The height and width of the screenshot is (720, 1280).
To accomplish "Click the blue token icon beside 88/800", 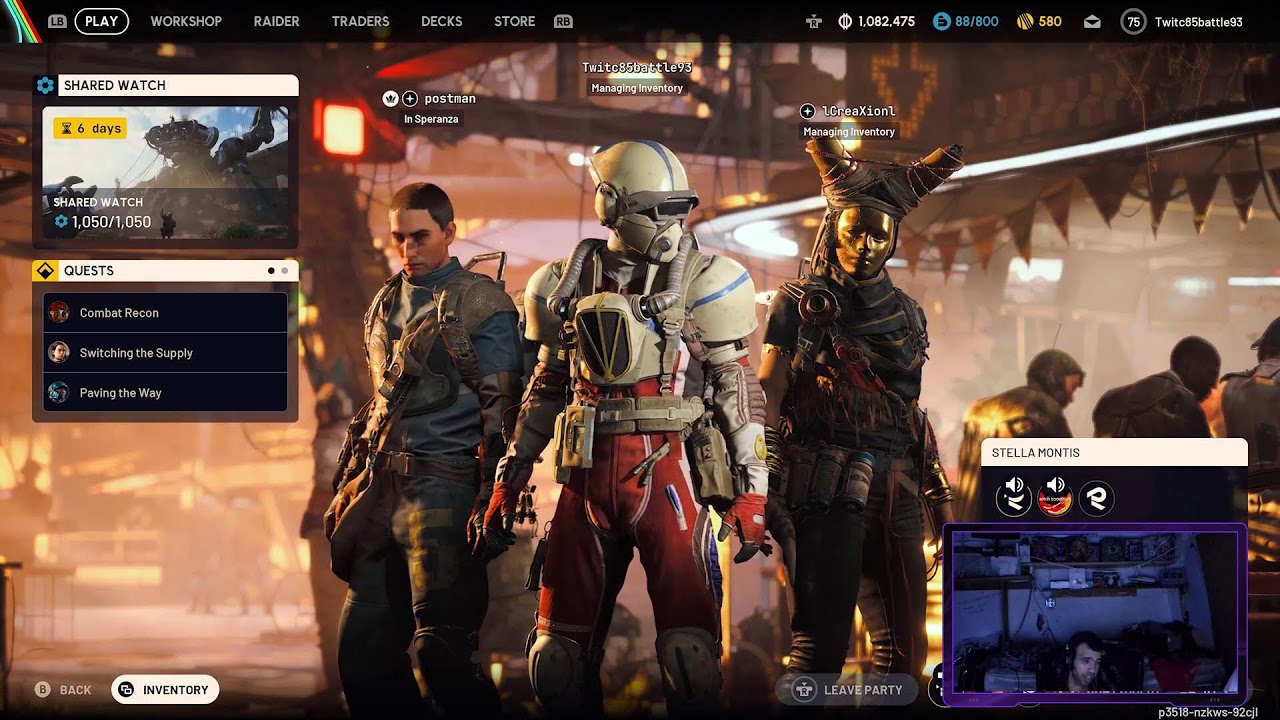I will click(x=941, y=21).
